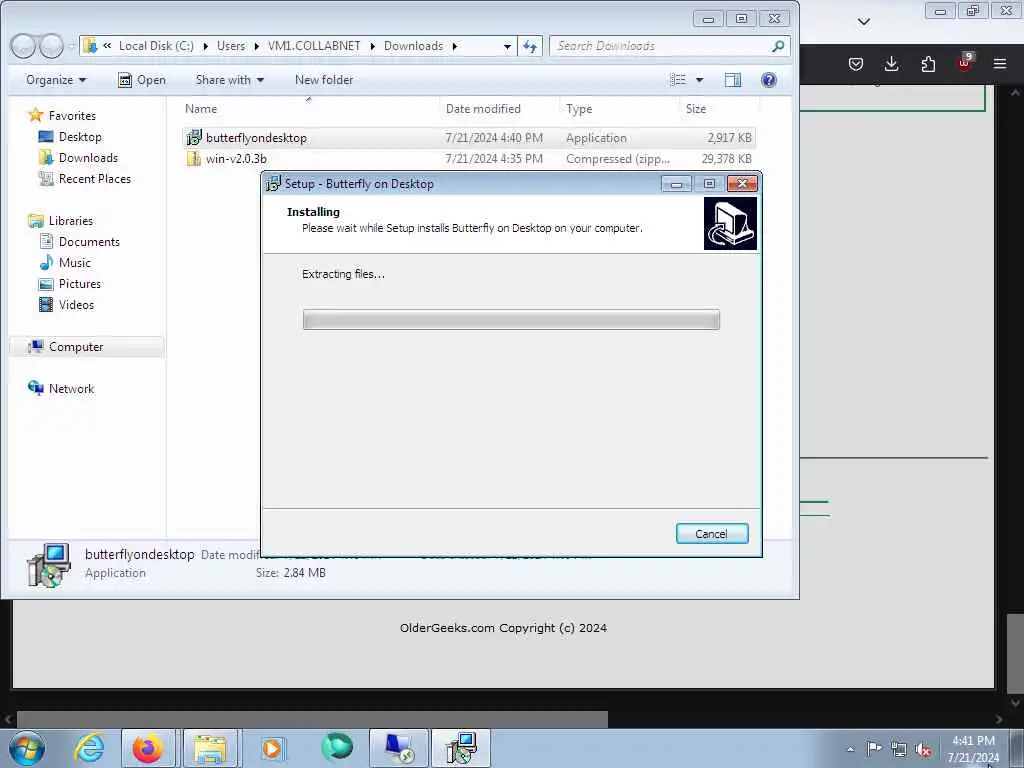
Task: Switch to Firefox in taskbar
Action: pyautogui.click(x=148, y=748)
